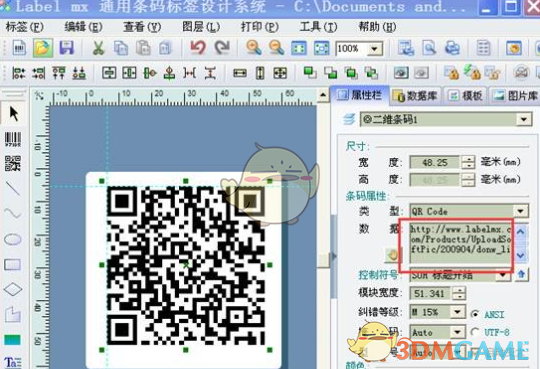Align selected objects to the right
Viewport: 540px width, 369px height.
click(x=39, y=73)
